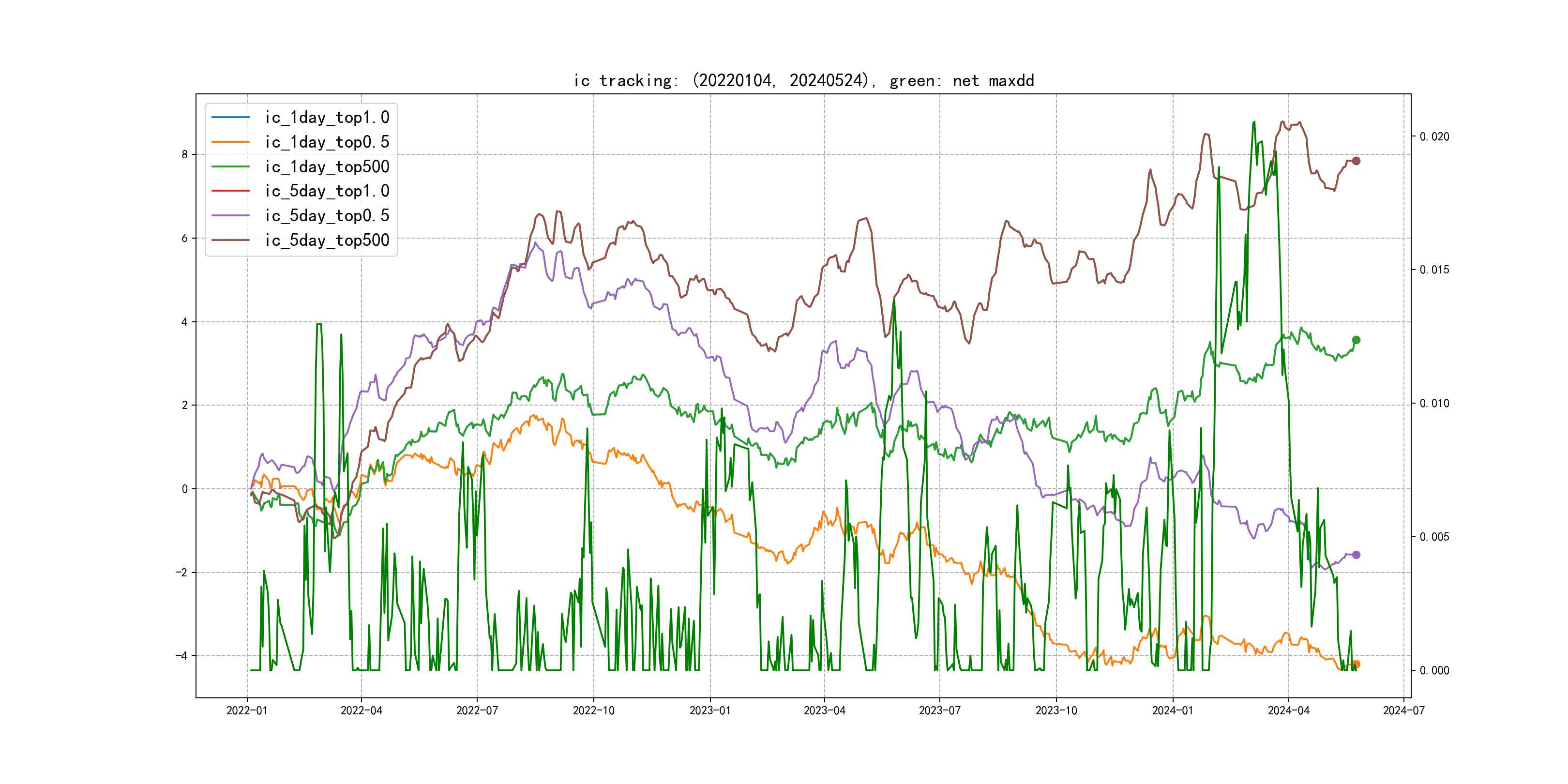
Task: Click the purple endpoint dot marker
Action: 1356,555
